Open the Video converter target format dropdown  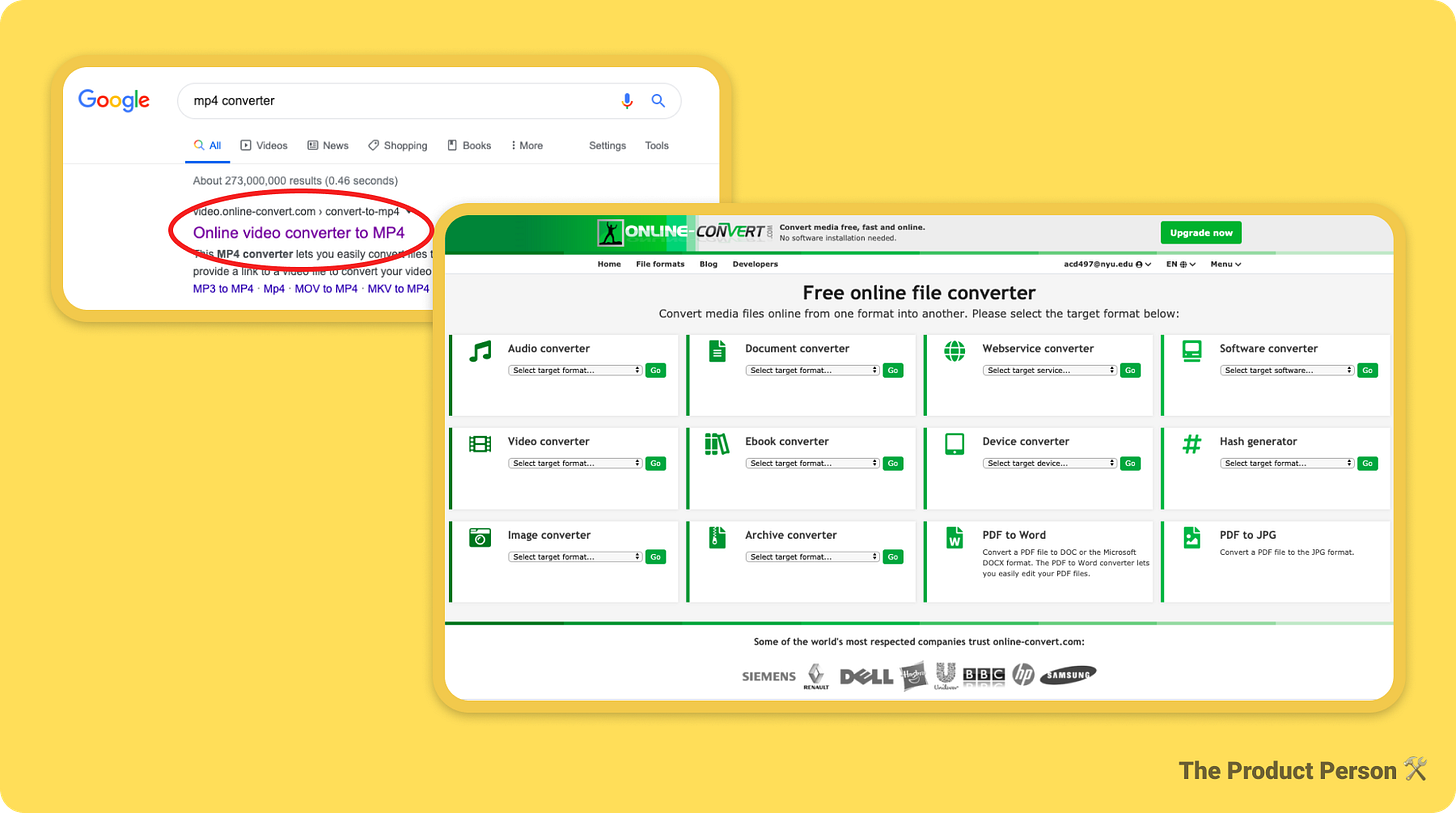pyautogui.click(x=575, y=463)
